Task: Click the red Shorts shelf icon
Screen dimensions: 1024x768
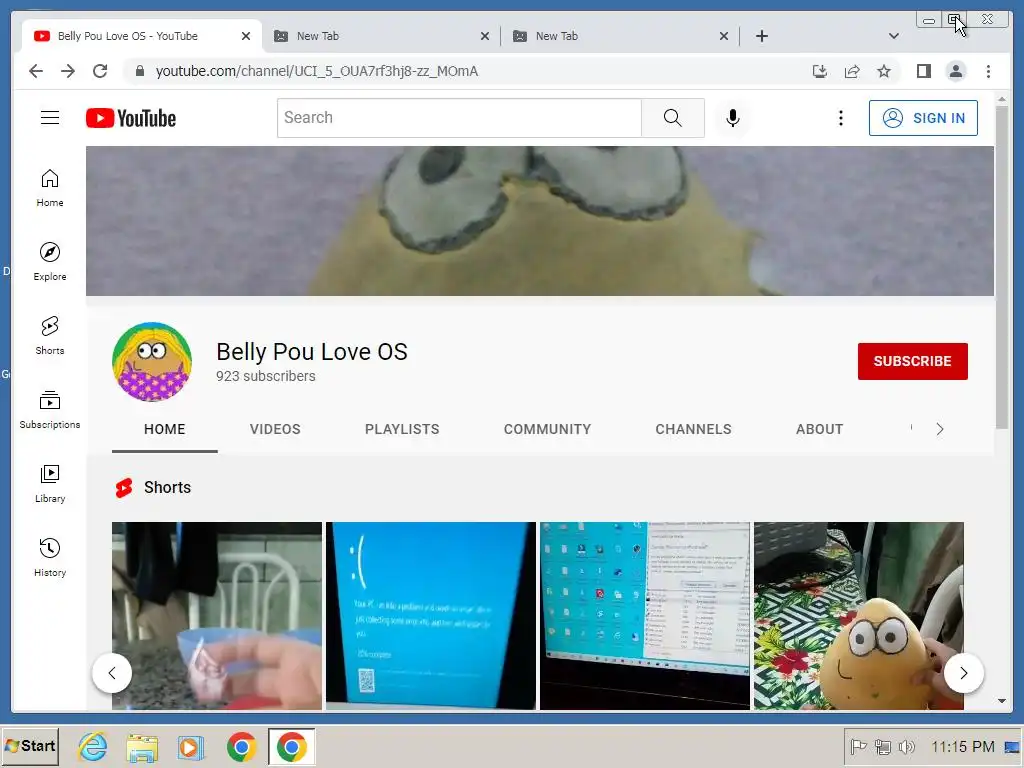Action: [123, 488]
